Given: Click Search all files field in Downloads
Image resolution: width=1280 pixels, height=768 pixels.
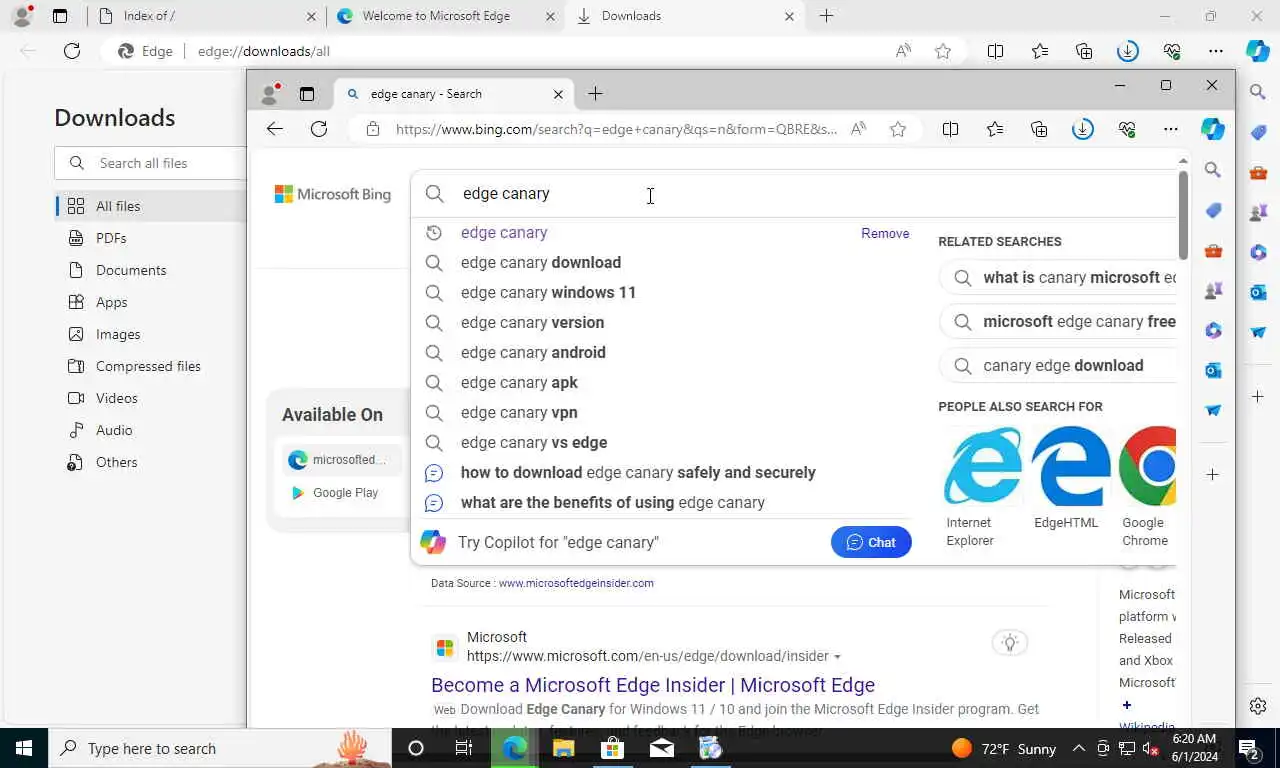Looking at the screenshot, I should [152, 163].
